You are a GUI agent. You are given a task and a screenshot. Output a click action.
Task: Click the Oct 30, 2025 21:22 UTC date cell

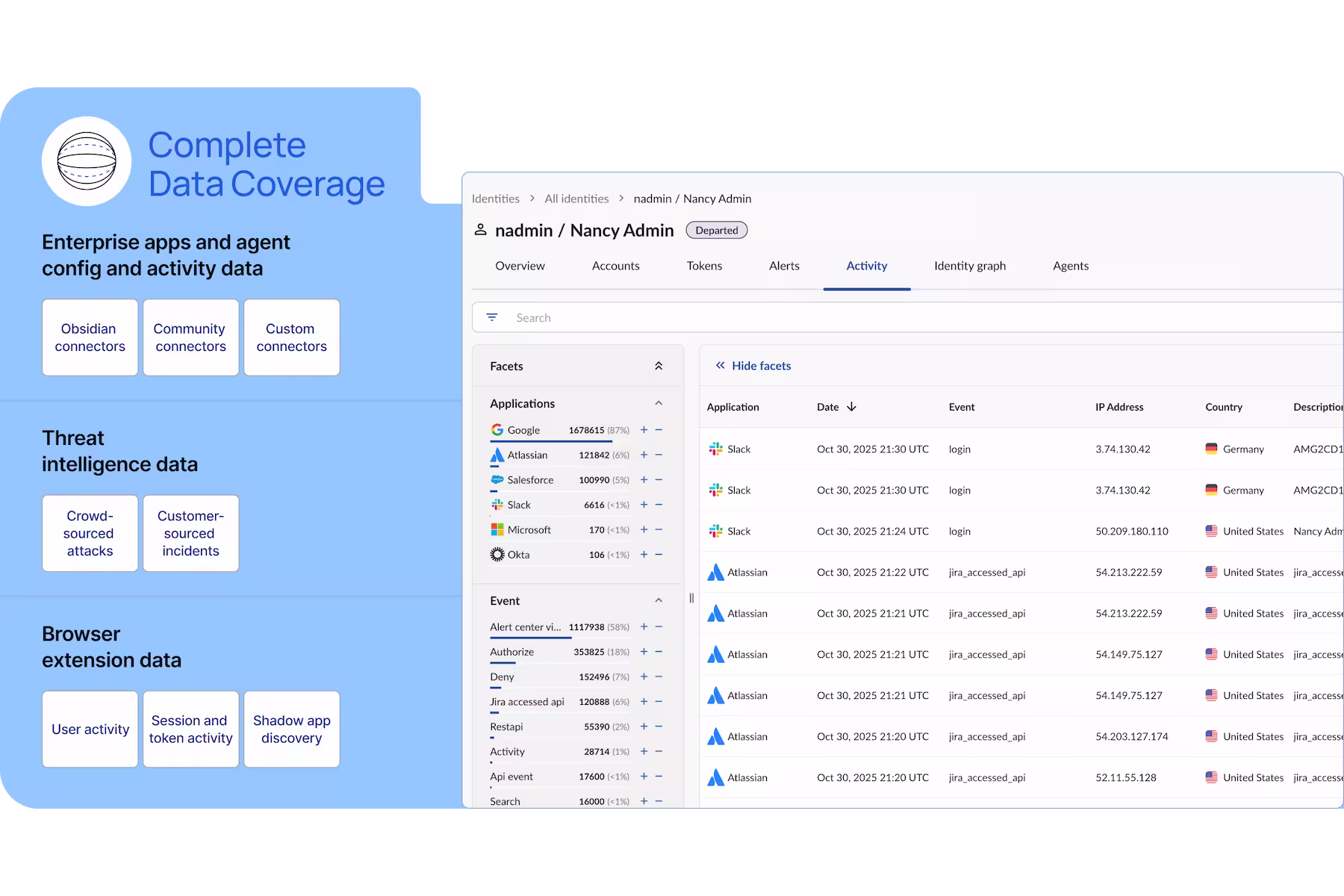(873, 572)
